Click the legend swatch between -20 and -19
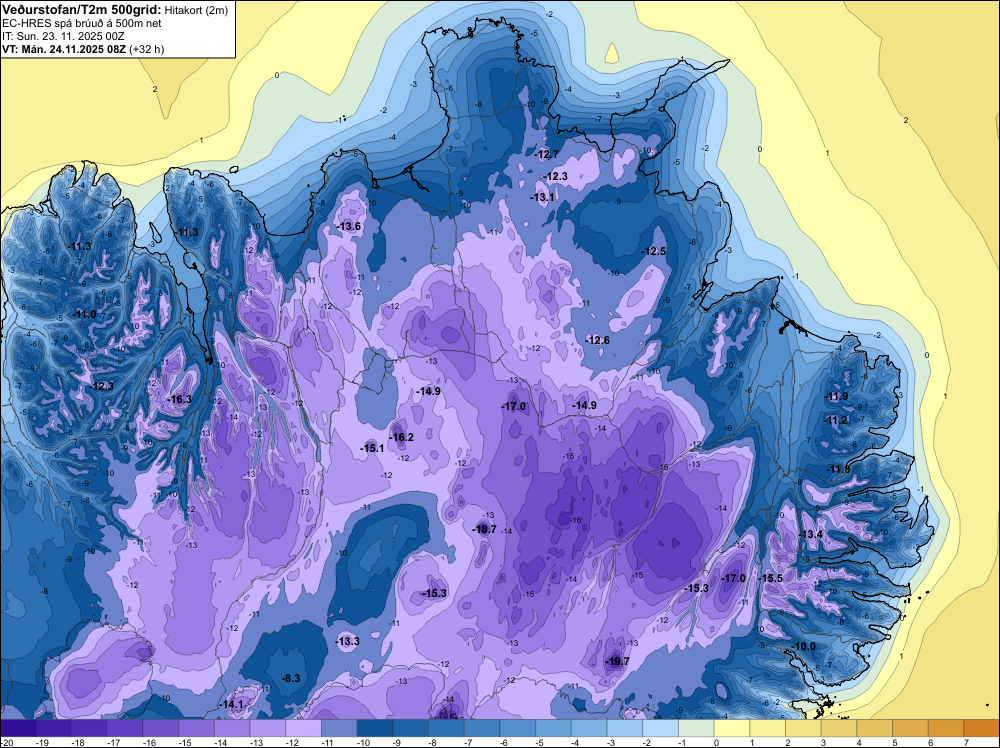 [x=18, y=728]
